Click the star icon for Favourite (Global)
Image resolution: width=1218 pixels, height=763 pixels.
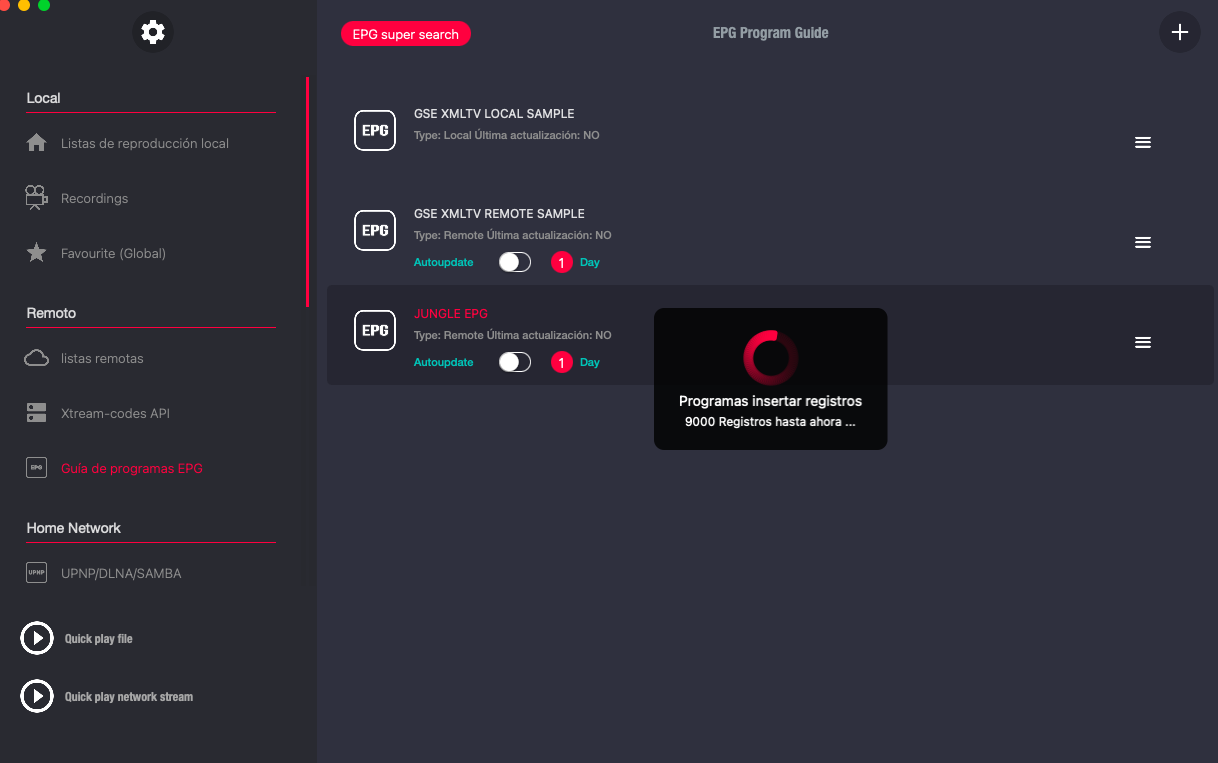pyautogui.click(x=37, y=253)
